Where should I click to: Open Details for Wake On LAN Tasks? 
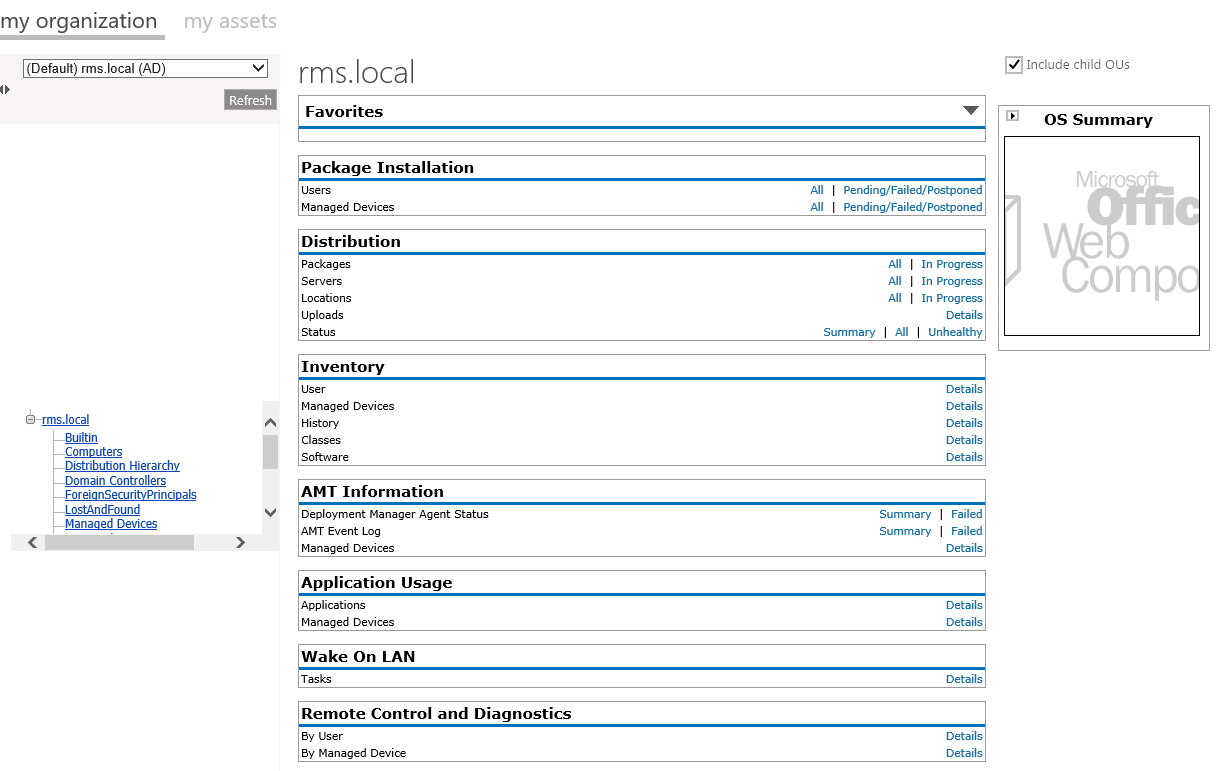(x=964, y=679)
